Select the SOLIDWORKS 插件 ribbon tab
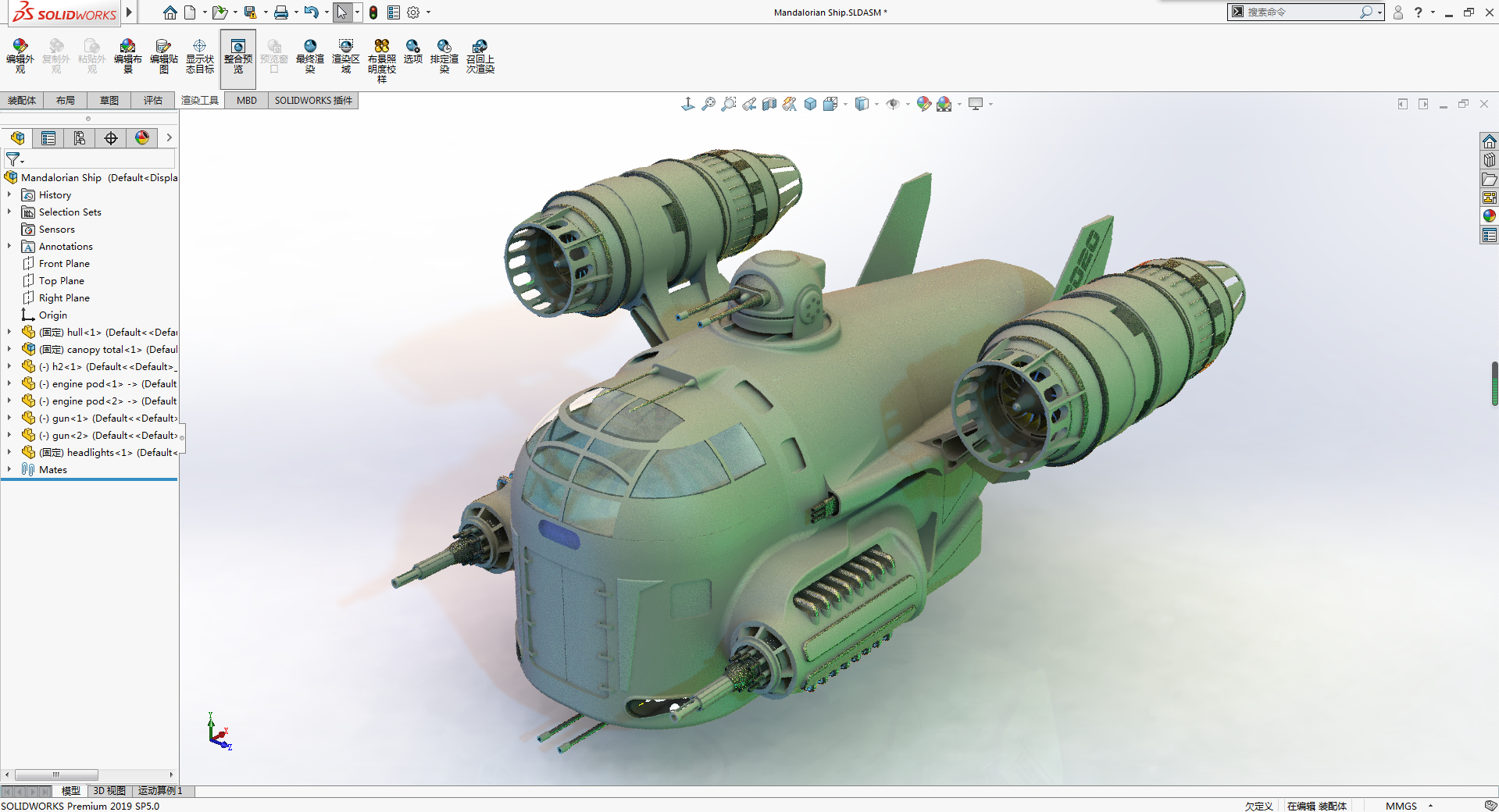The height and width of the screenshot is (812, 1499). click(313, 100)
